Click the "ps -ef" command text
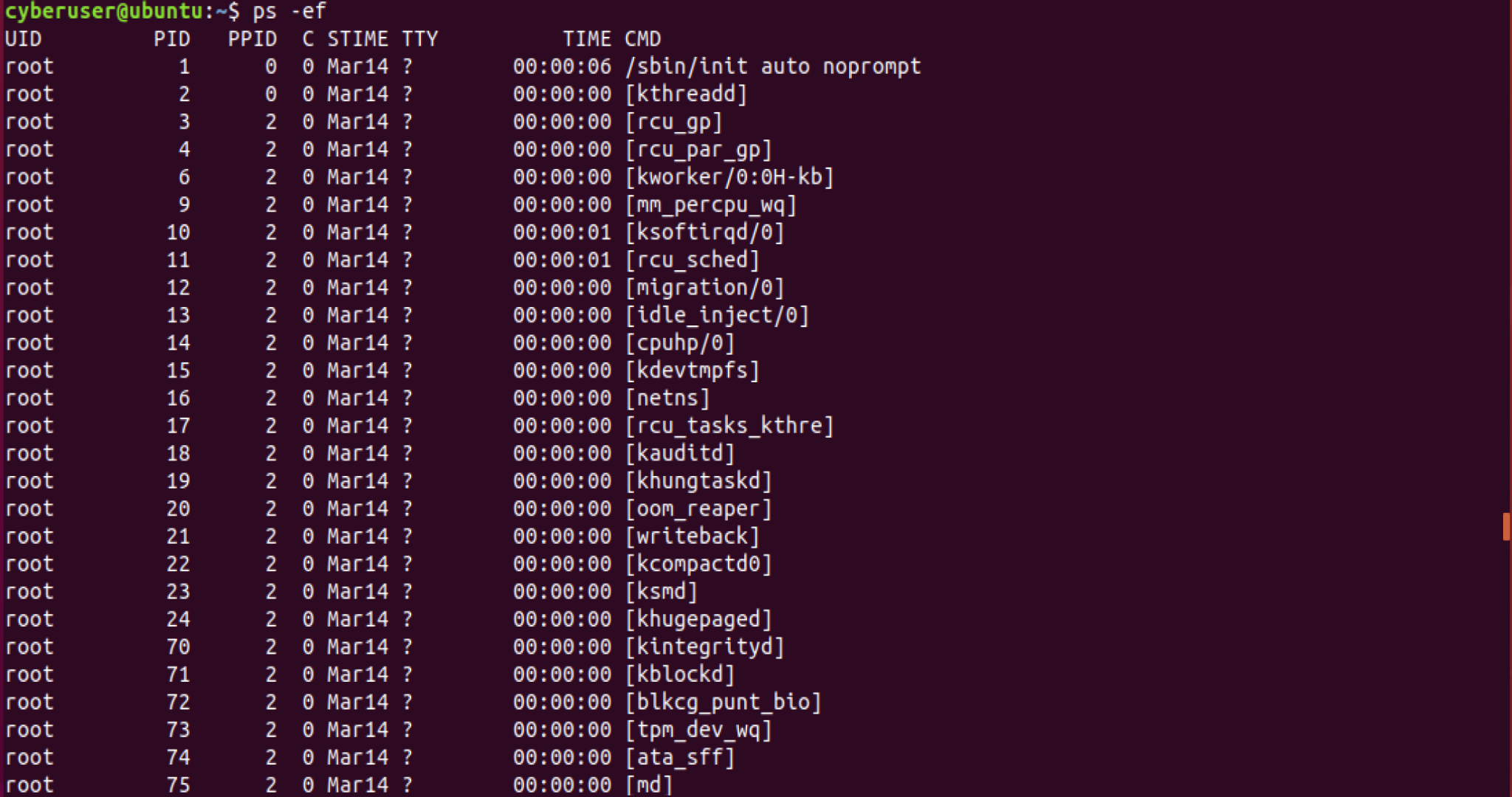Image resolution: width=1512 pixels, height=797 pixels. coord(289,12)
